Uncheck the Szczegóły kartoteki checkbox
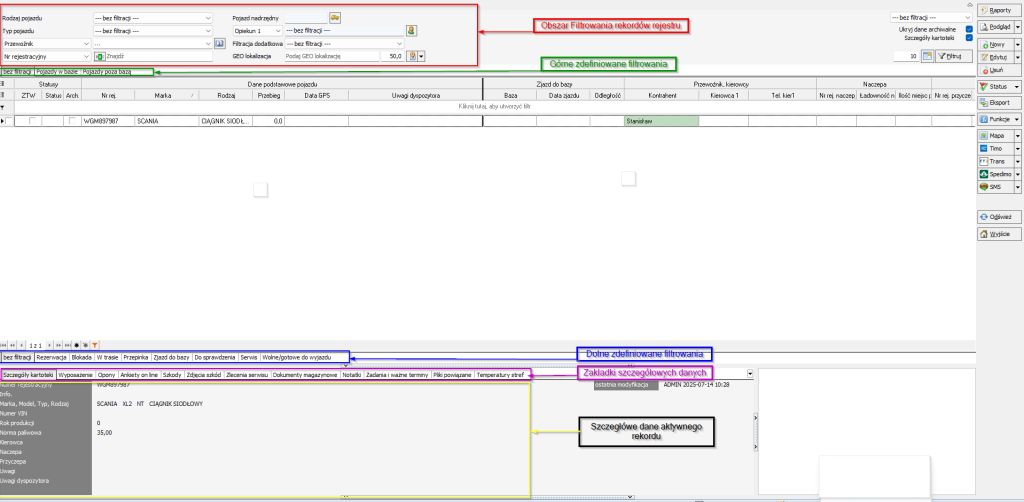1024x502 pixels. point(969,39)
